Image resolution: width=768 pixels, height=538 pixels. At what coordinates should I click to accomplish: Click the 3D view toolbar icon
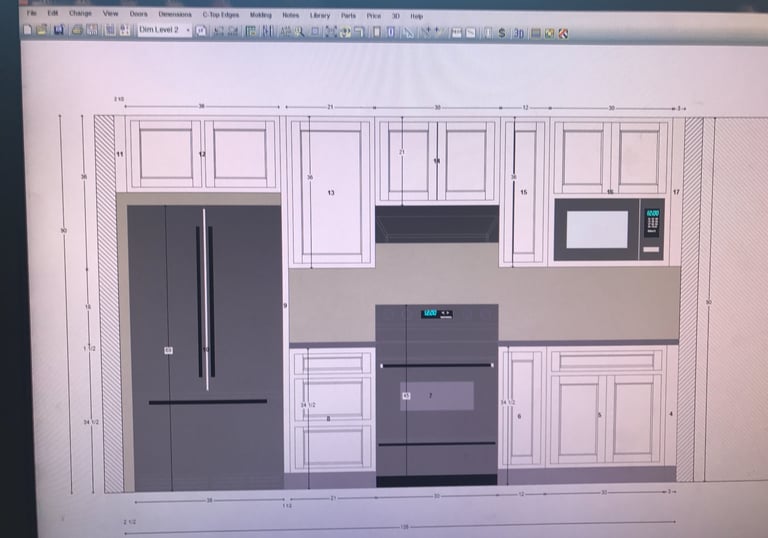(x=518, y=33)
